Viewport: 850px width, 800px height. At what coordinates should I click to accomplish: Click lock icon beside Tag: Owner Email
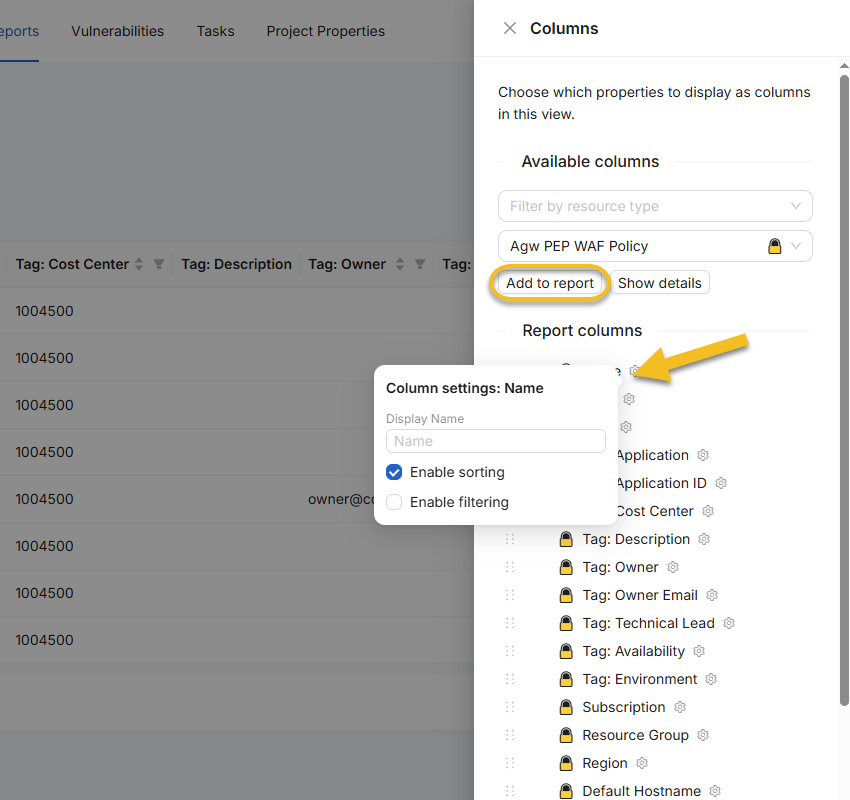566,595
